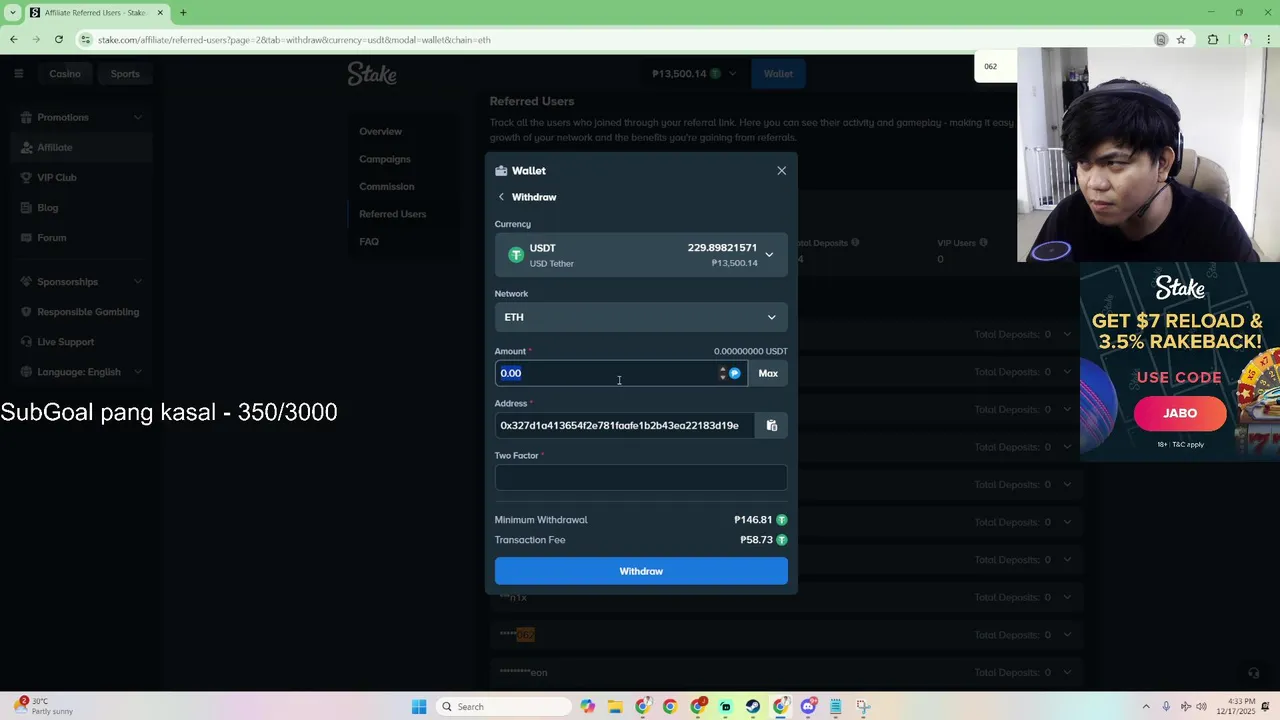
Task: Select the FAQ affiliate tab
Action: (x=369, y=241)
